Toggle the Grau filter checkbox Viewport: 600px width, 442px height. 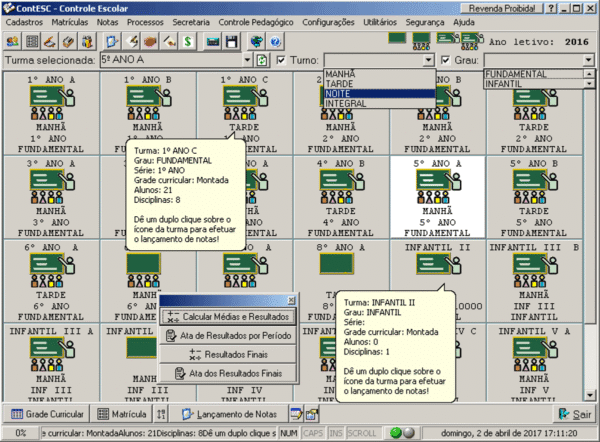pos(446,61)
